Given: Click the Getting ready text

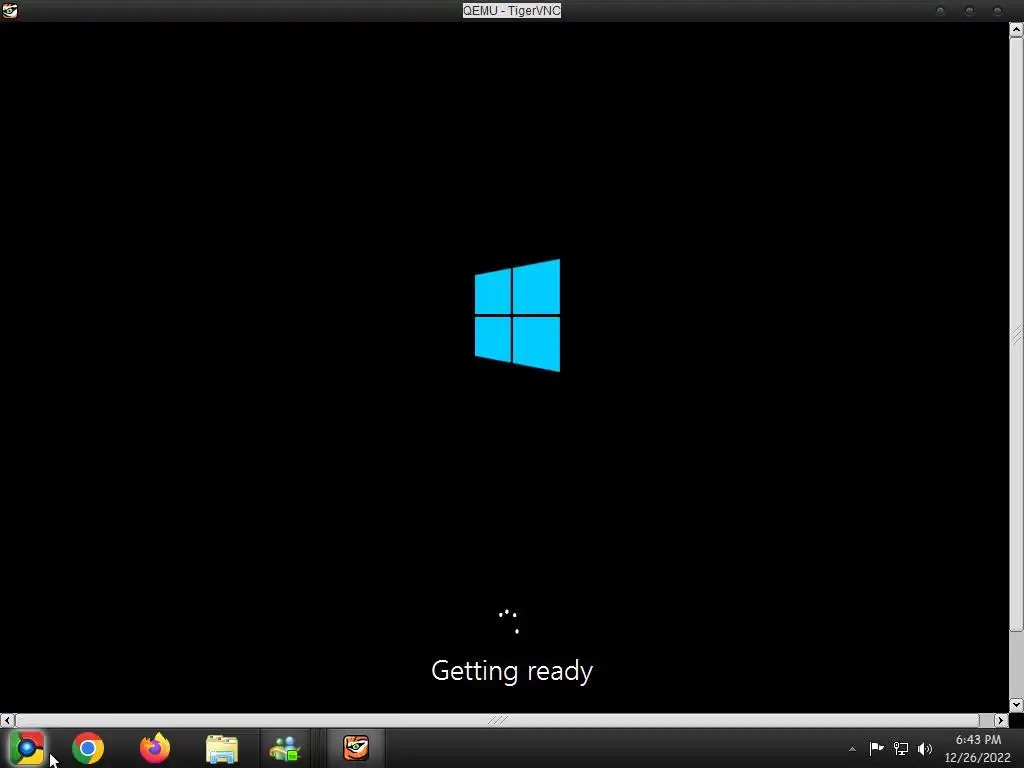Looking at the screenshot, I should pos(512,671).
